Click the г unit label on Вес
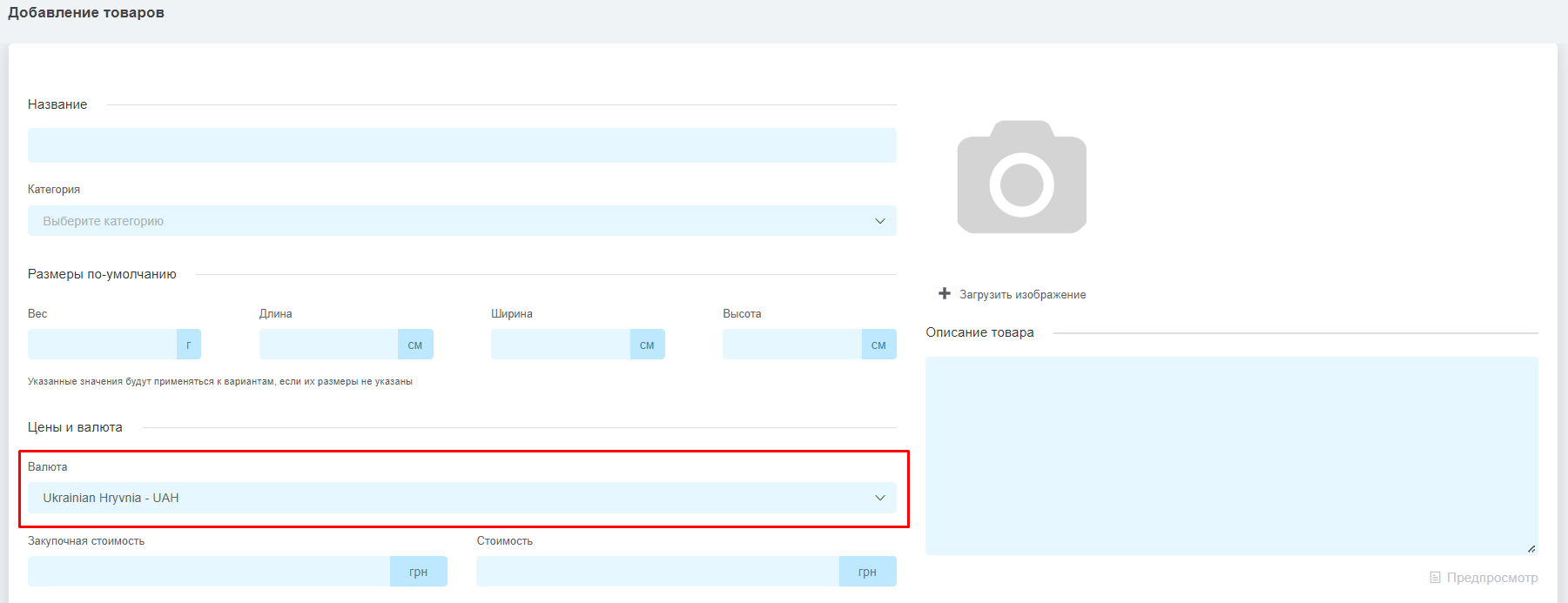The width and height of the screenshot is (1568, 603). (189, 345)
